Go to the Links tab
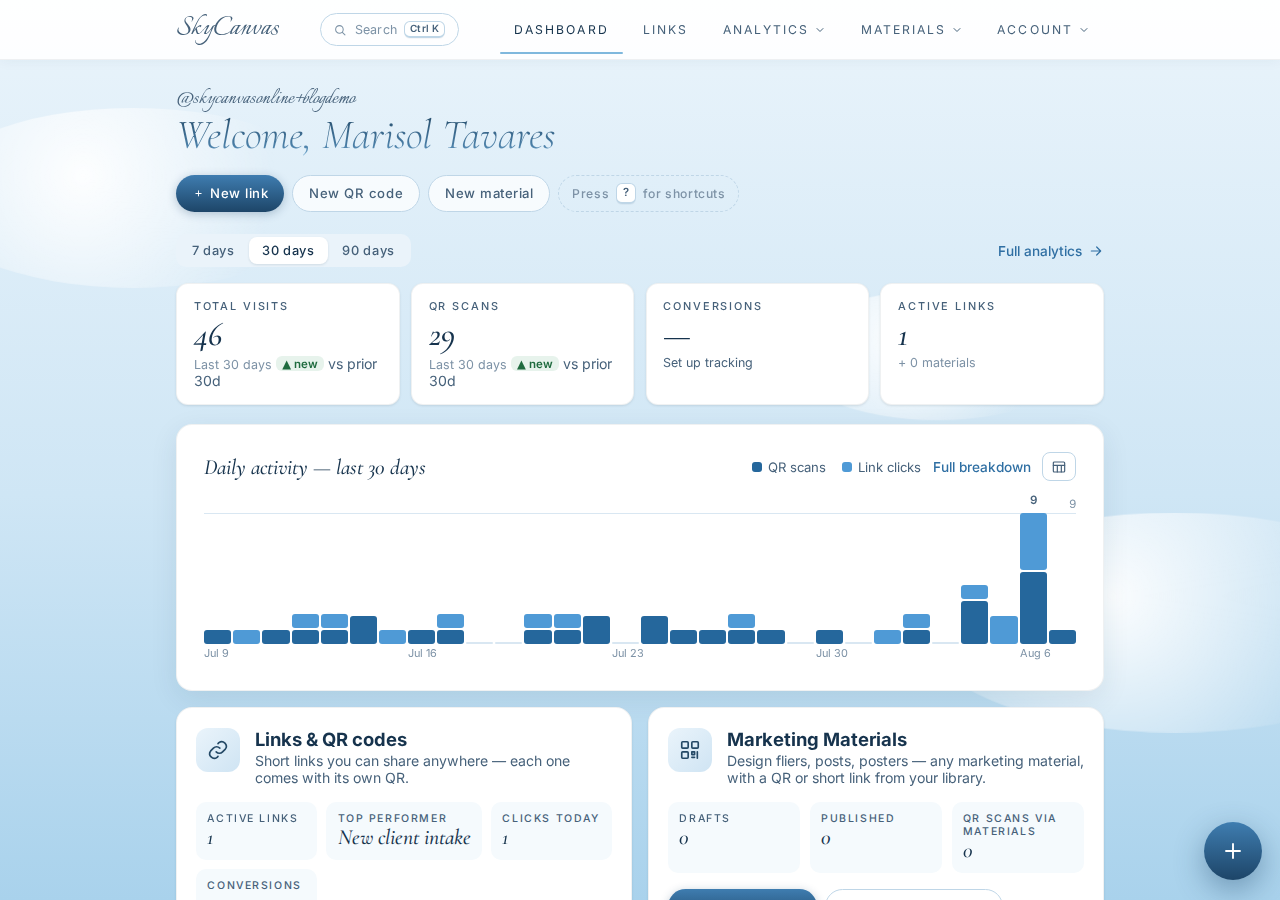 665,30
